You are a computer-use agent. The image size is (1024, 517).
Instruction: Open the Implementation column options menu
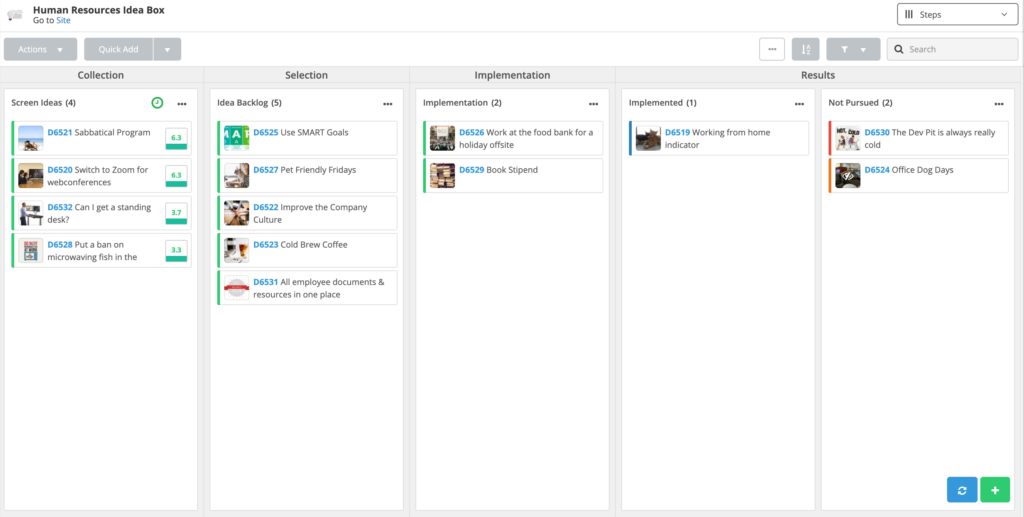[593, 104]
